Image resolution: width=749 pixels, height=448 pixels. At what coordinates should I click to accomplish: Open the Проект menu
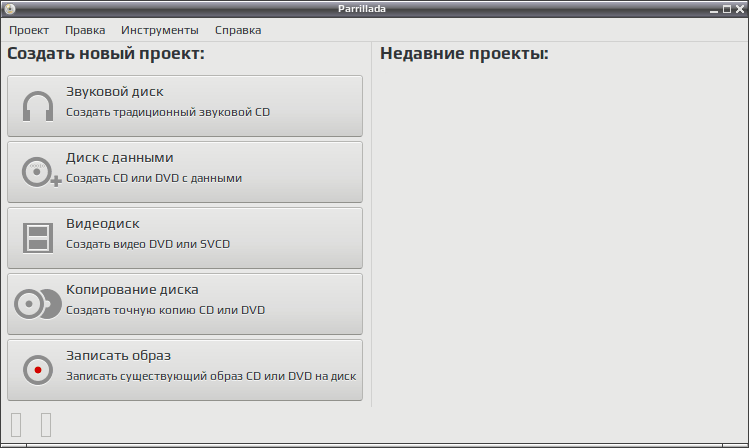click(29, 30)
